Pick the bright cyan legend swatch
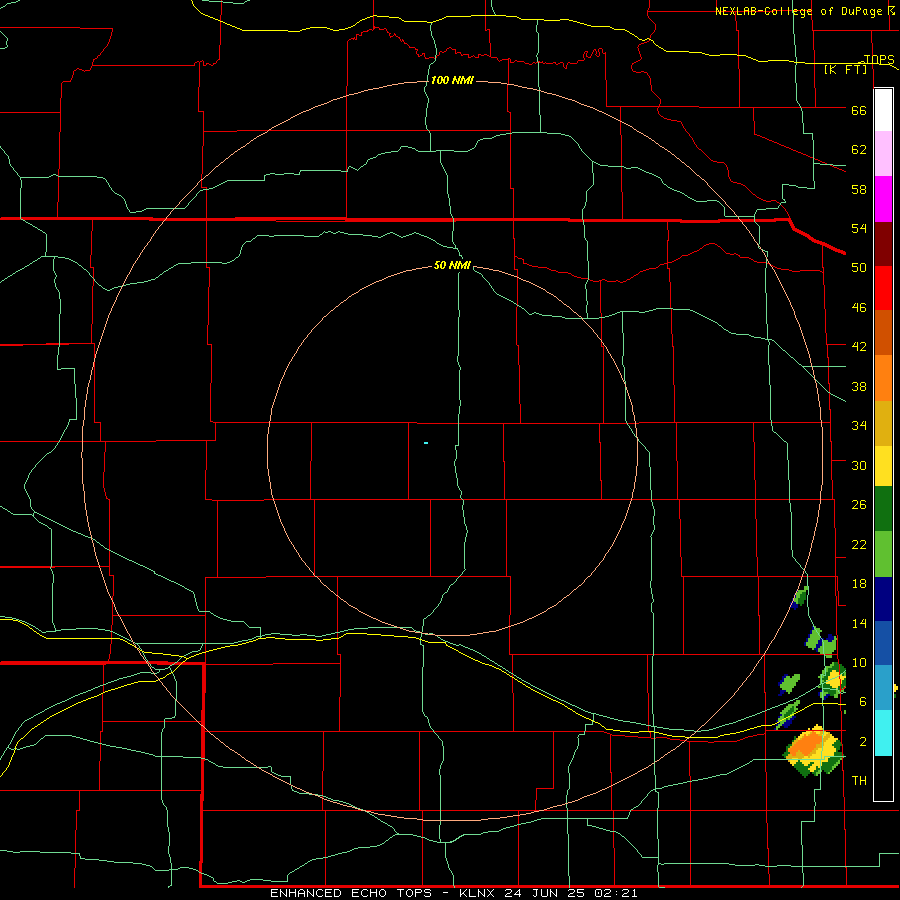 [x=883, y=733]
